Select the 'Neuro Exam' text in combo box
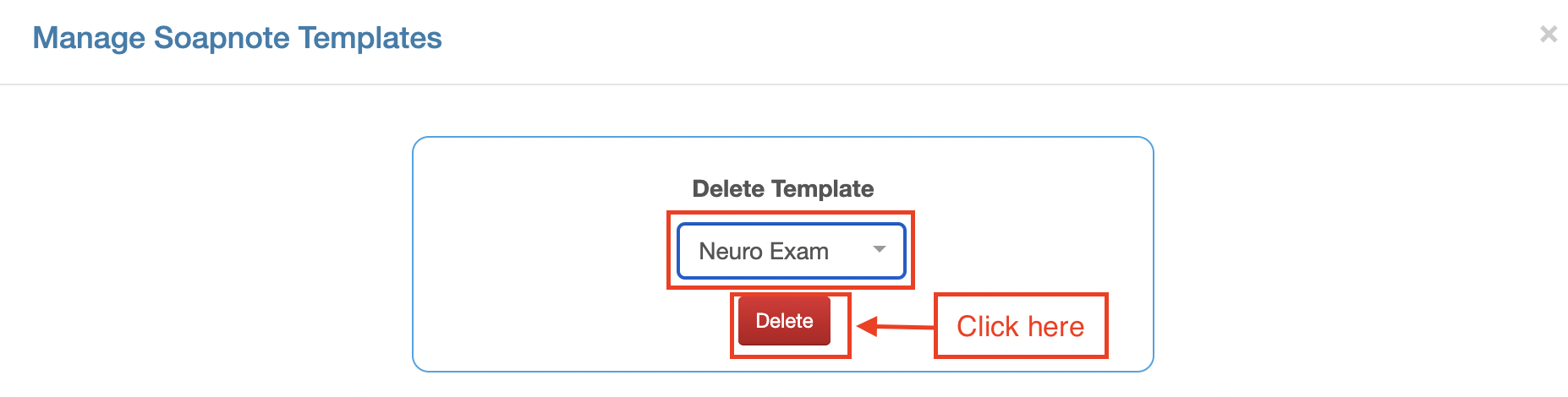The width and height of the screenshot is (1568, 397). click(763, 252)
